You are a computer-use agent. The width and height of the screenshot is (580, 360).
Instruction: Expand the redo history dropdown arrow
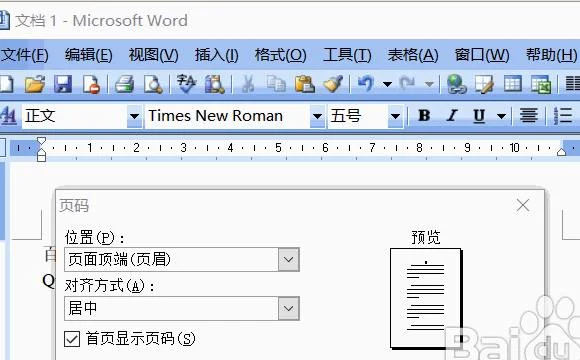pos(429,84)
